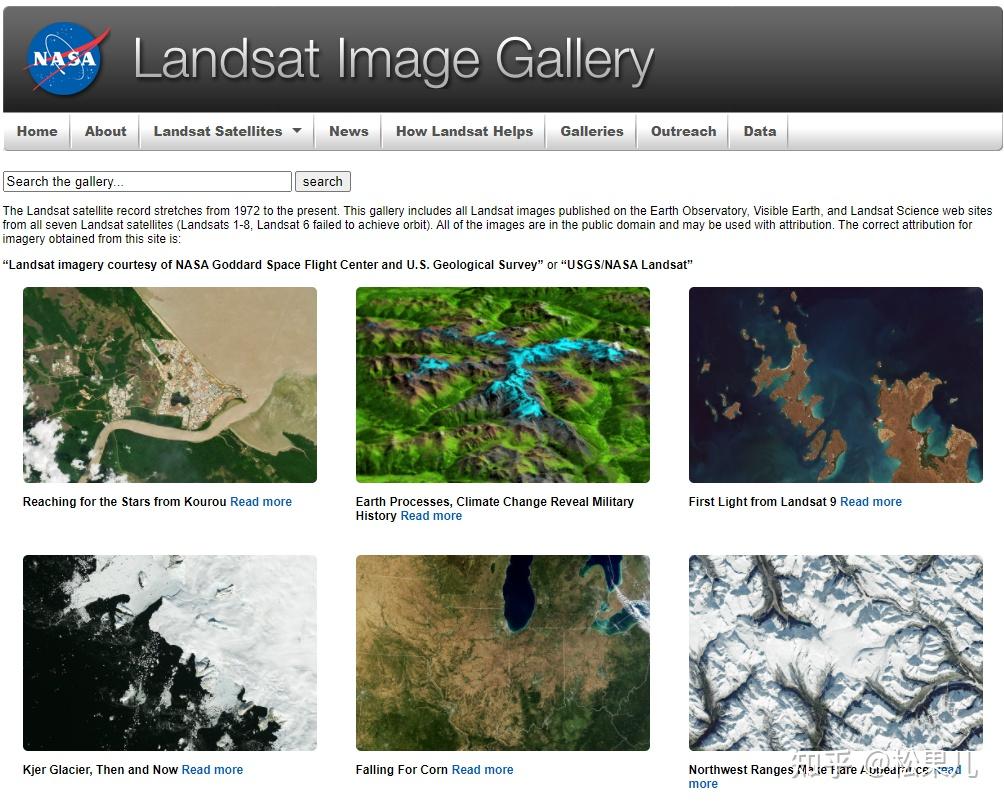Click the Landsat Satellites dropdown arrow
This screenshot has height=805, width=1004.
[x=297, y=131]
